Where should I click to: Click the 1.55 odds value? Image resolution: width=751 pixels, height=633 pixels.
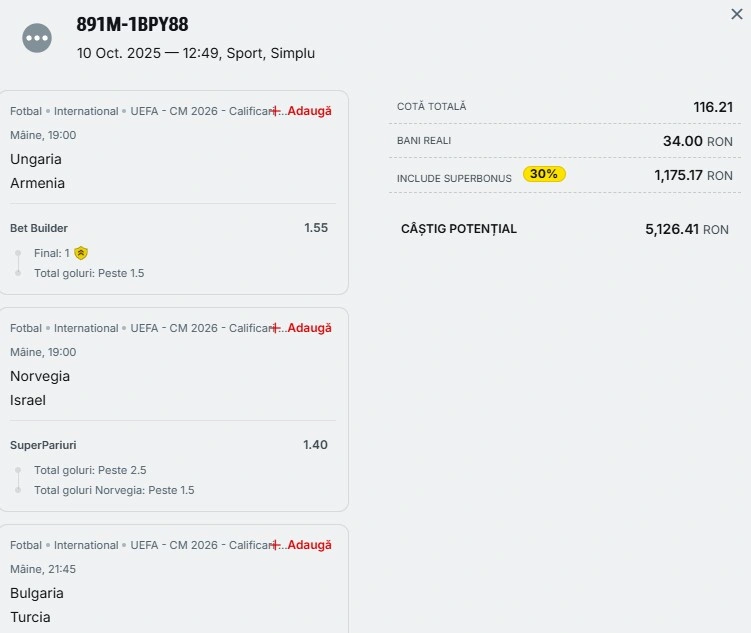pyautogui.click(x=316, y=228)
